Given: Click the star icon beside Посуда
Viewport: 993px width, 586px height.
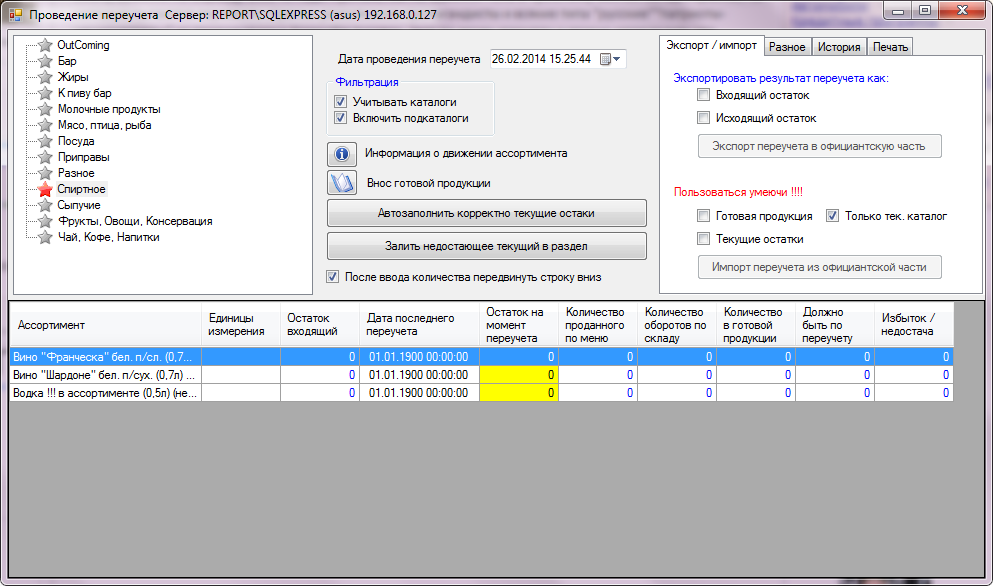Looking at the screenshot, I should pyautogui.click(x=45, y=141).
